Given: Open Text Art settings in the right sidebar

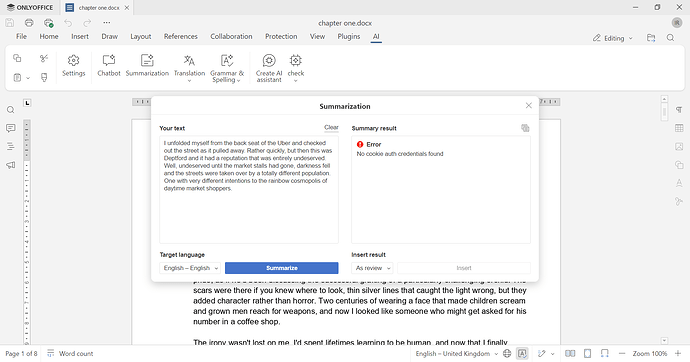Looking at the screenshot, I should tap(679, 183).
